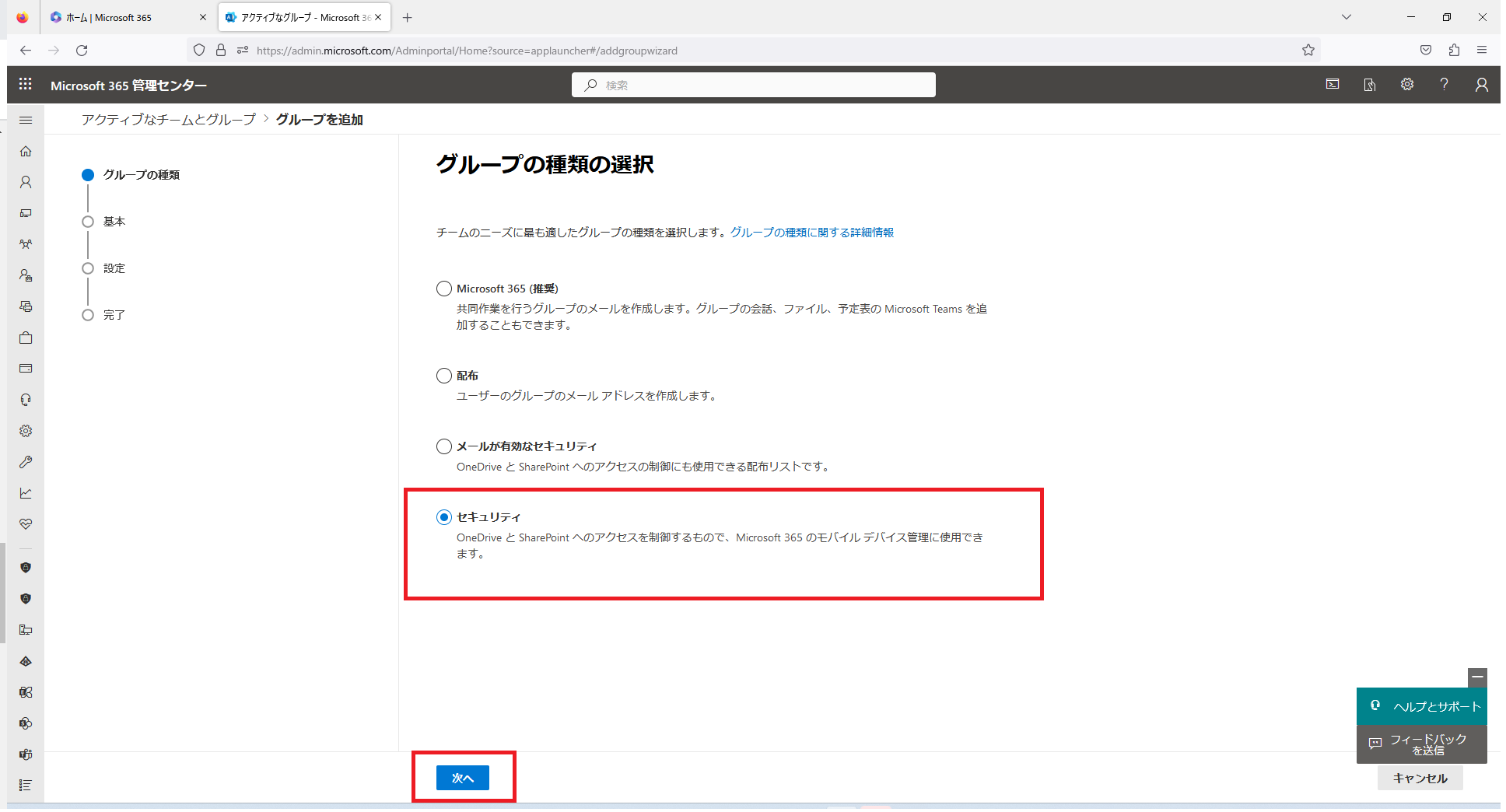The width and height of the screenshot is (1506, 812).
Task: Go to 基本 wizard step
Action: (x=103, y=222)
